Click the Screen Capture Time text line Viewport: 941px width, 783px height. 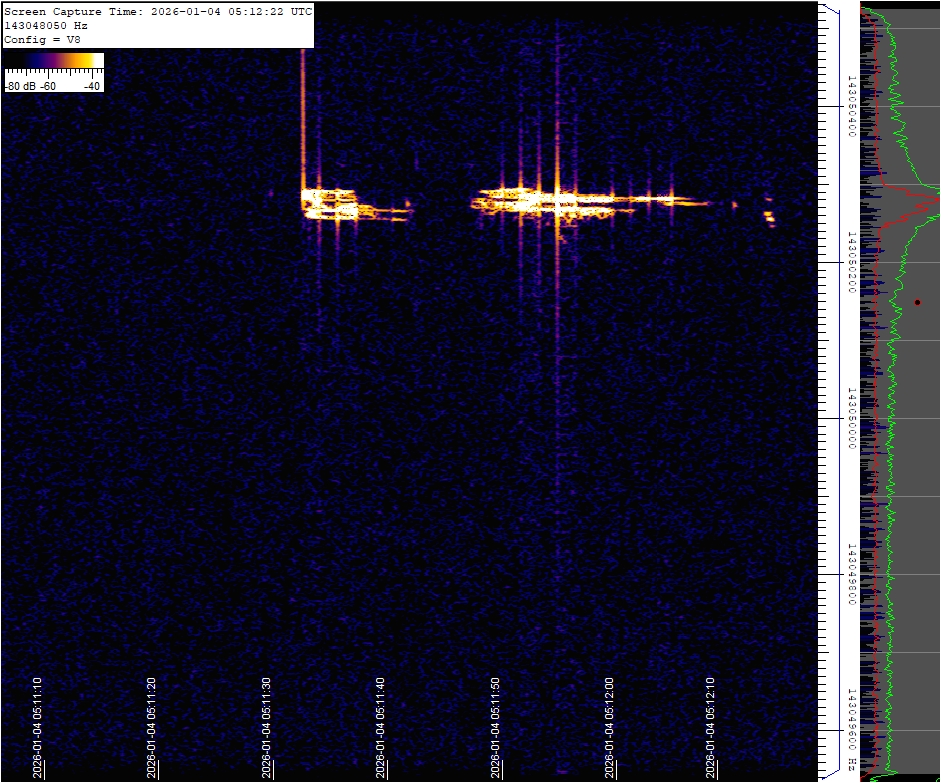pos(158,12)
